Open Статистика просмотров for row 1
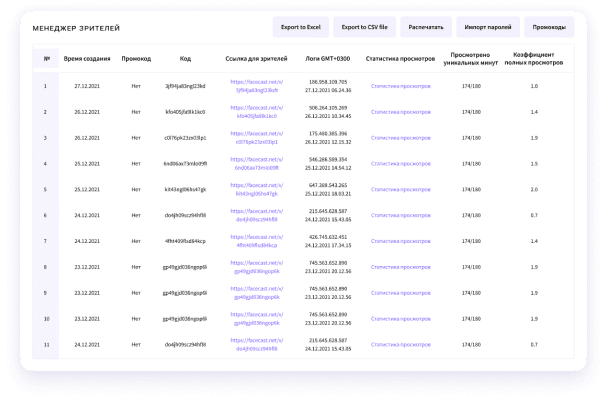Image resolution: width=607 pixels, height=401 pixels. click(401, 86)
